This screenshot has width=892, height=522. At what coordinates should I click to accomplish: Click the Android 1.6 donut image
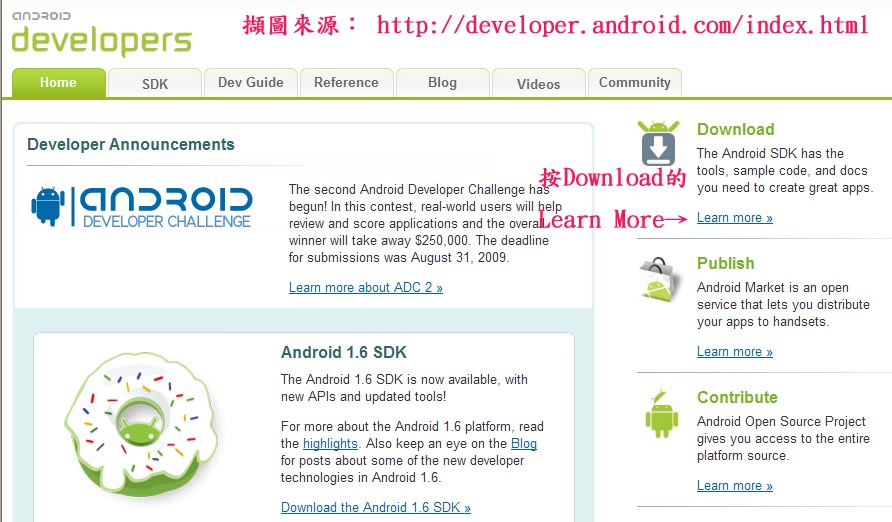[x=140, y=424]
